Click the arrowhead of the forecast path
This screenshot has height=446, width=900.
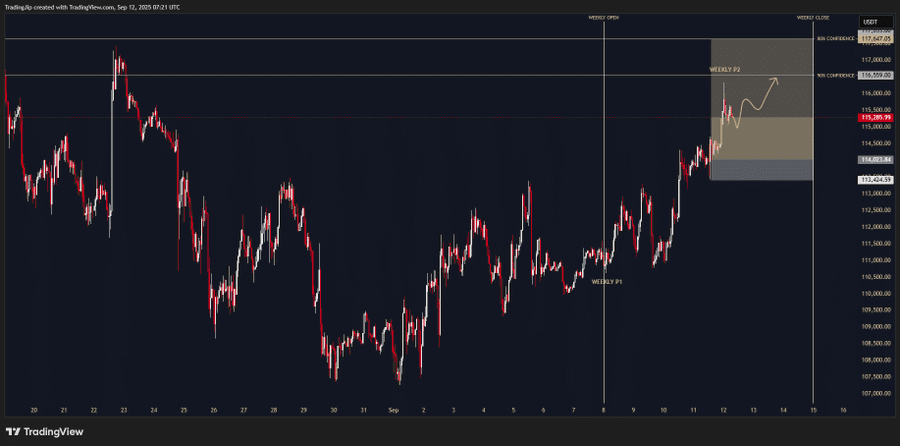pyautogui.click(x=776, y=80)
